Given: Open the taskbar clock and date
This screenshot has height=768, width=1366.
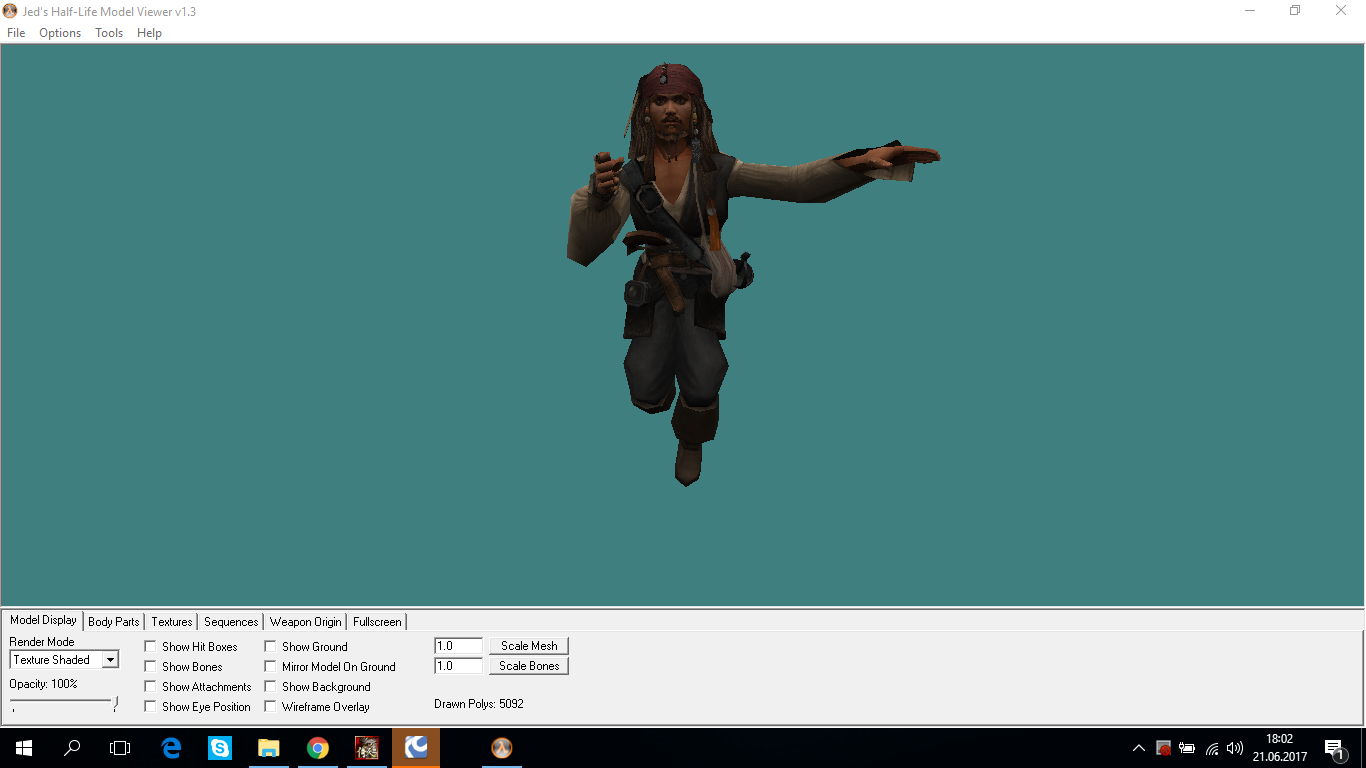Looking at the screenshot, I should coord(1279,748).
